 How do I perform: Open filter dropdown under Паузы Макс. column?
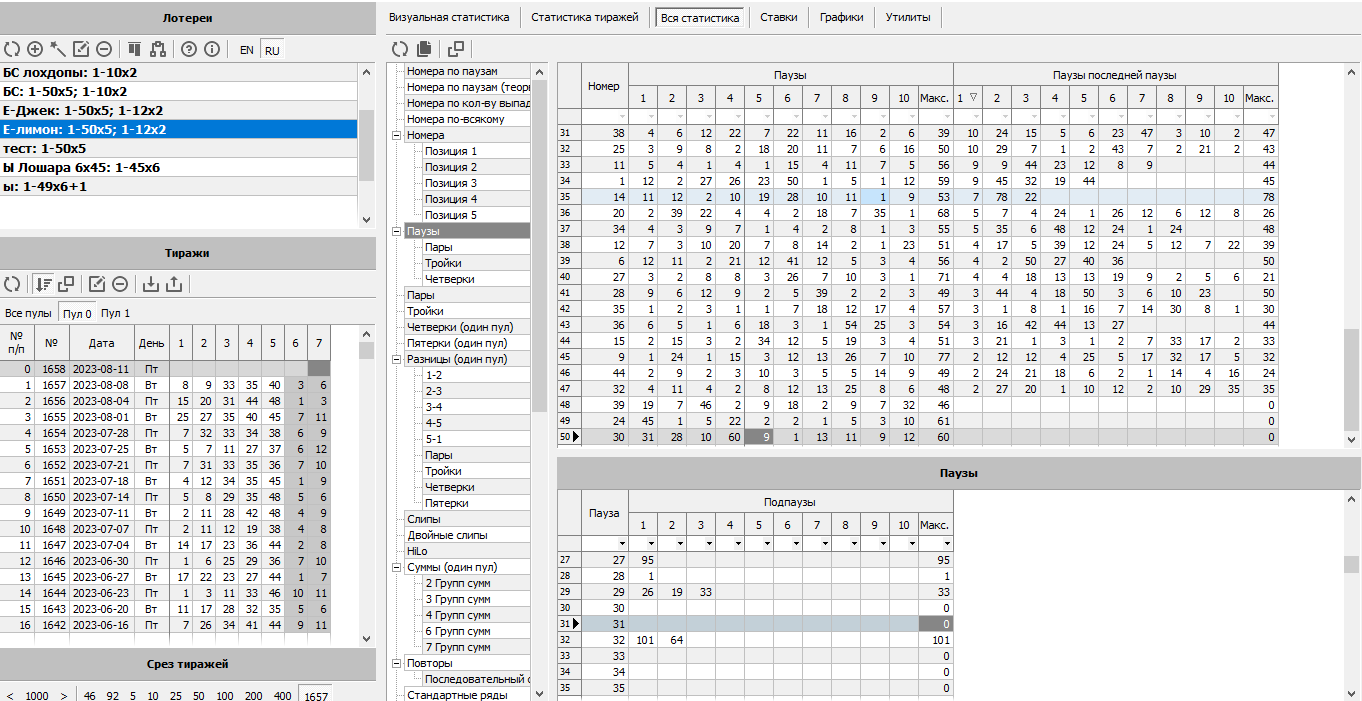(945, 116)
